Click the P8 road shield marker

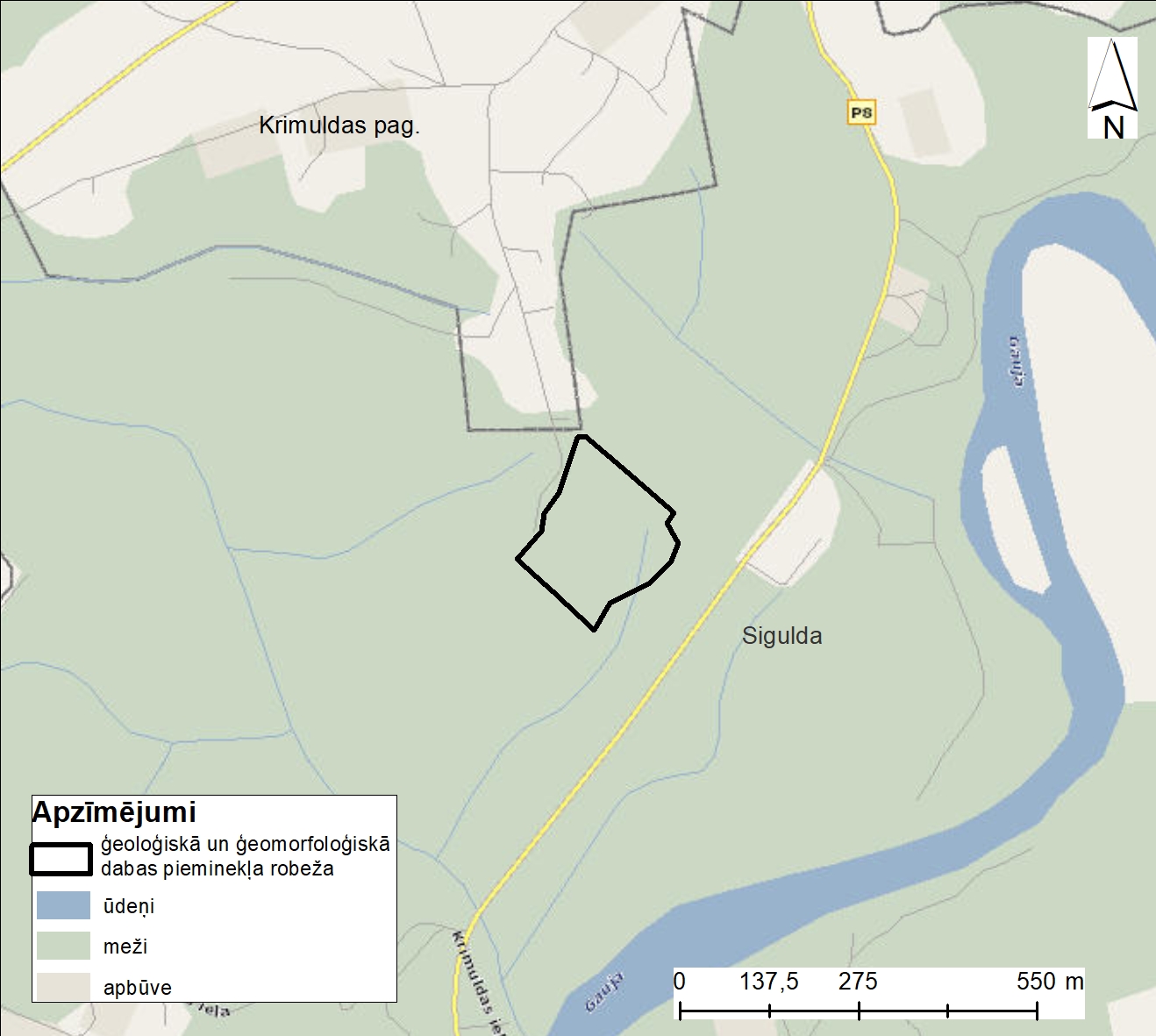click(x=861, y=112)
